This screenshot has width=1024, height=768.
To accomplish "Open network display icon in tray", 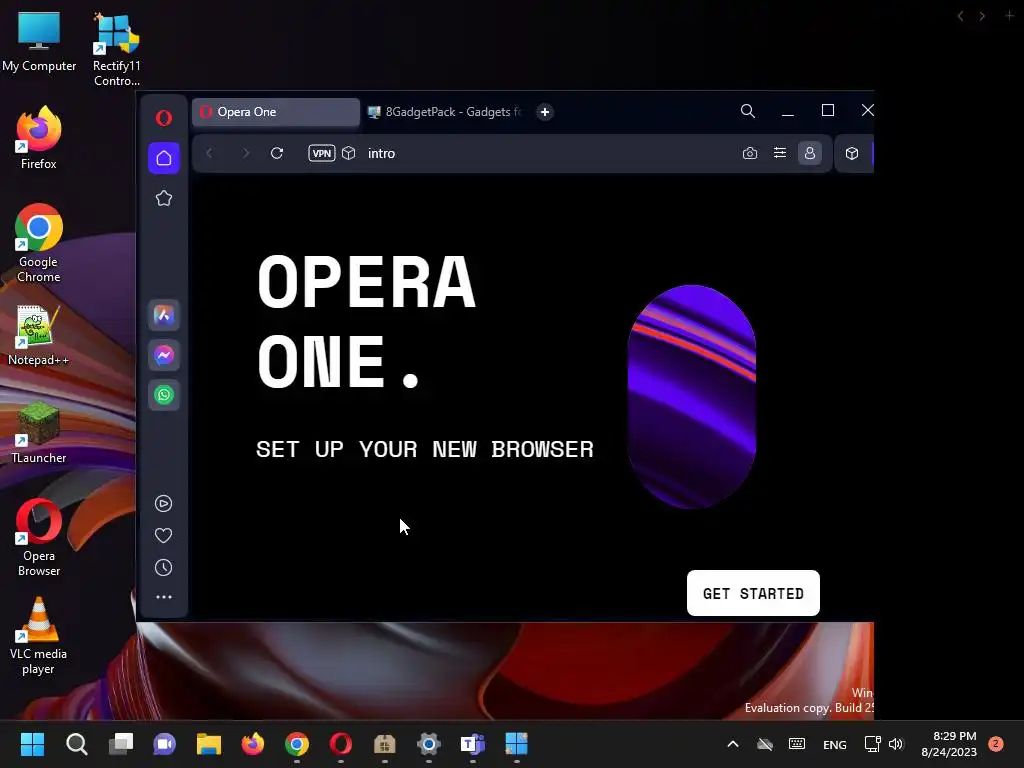I will (872, 744).
